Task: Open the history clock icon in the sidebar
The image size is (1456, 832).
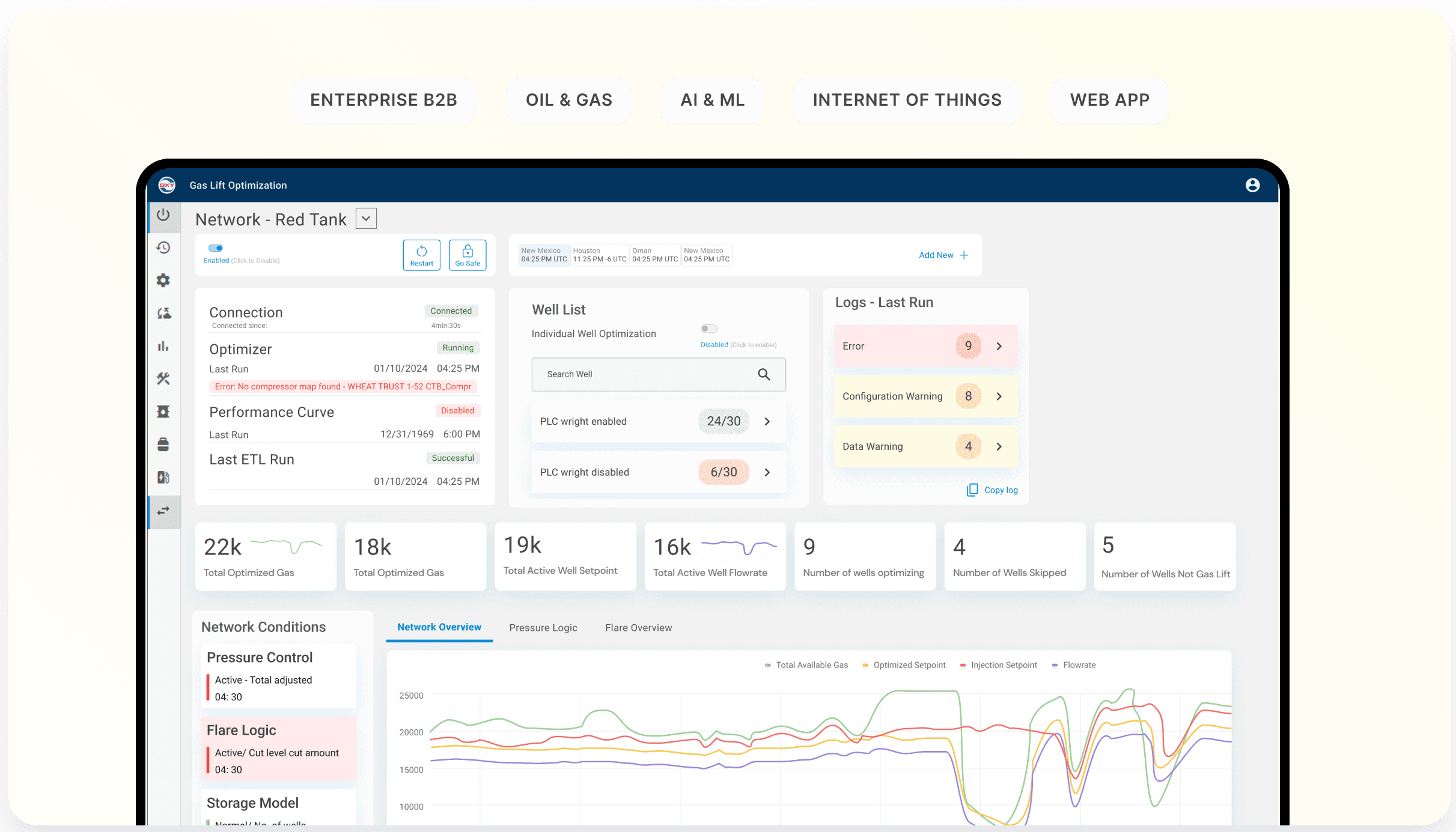Action: pos(163,247)
